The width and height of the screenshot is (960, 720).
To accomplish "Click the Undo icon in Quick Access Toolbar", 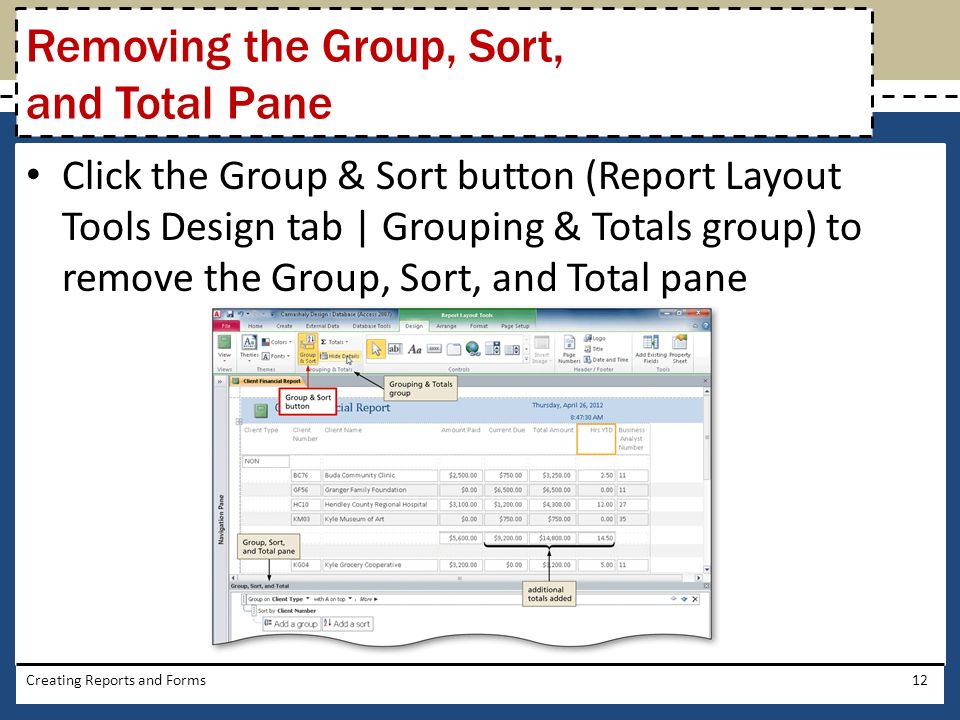I will (x=241, y=314).
